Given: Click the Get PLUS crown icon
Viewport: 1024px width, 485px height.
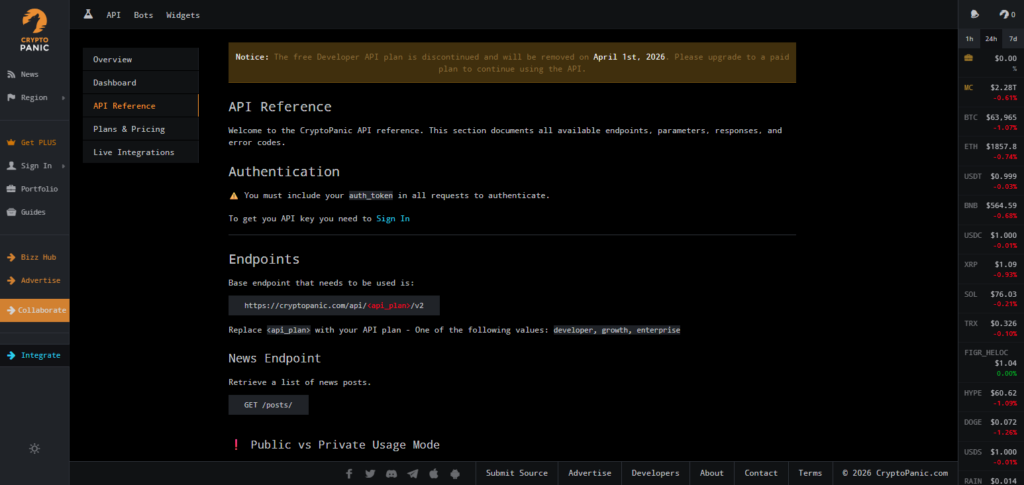Looking at the screenshot, I should coord(11,142).
